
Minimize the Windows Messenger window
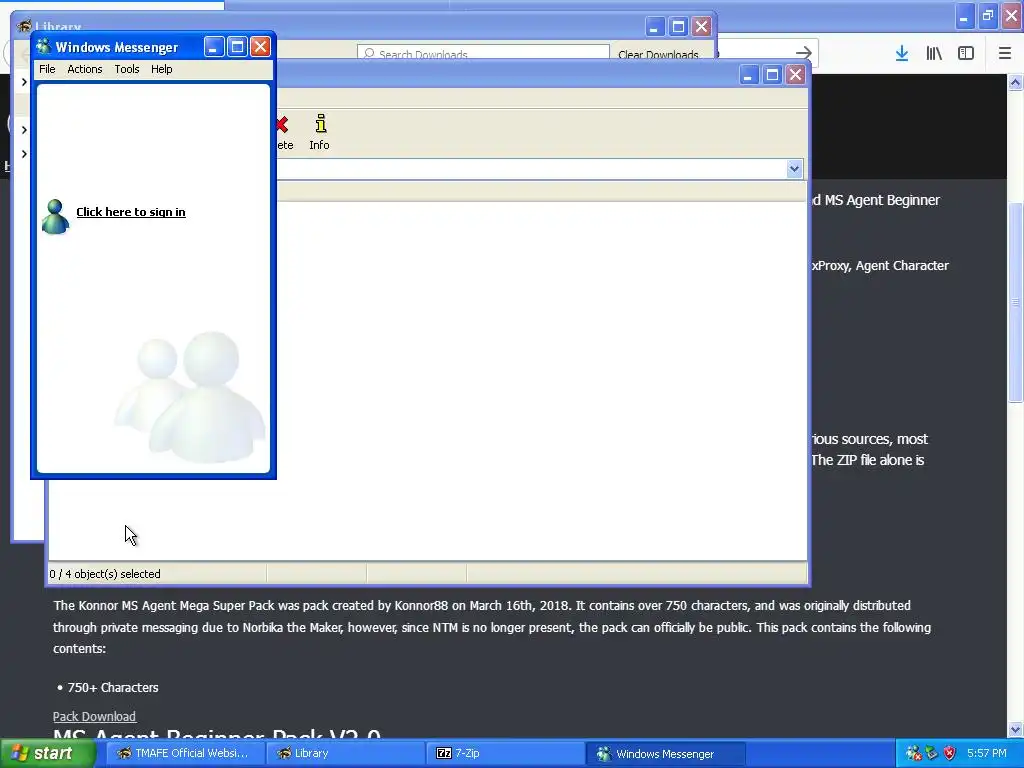[x=214, y=47]
